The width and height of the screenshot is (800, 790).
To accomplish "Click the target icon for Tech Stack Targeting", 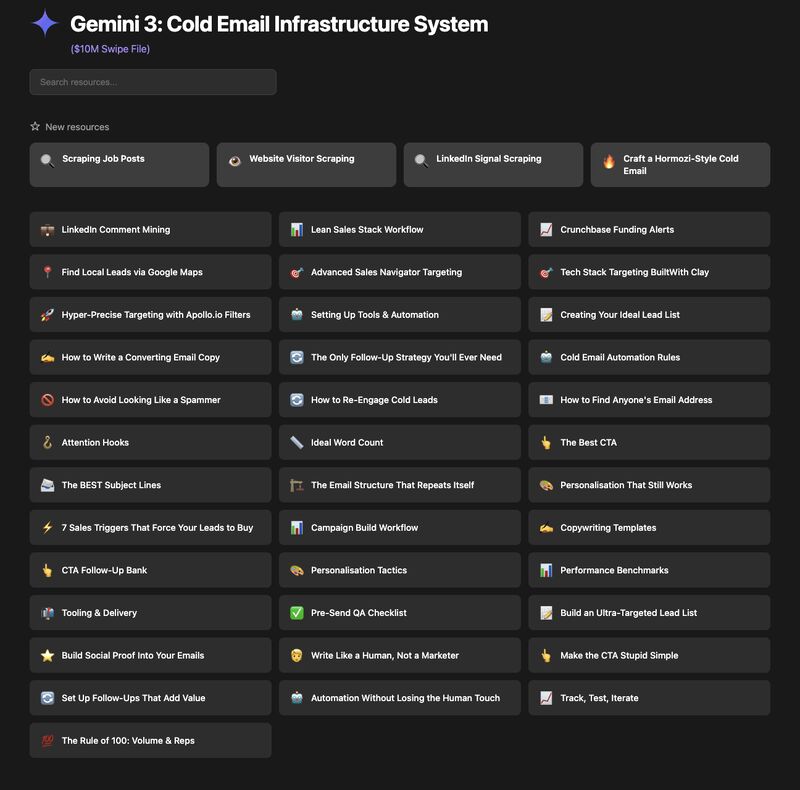I will (546, 273).
